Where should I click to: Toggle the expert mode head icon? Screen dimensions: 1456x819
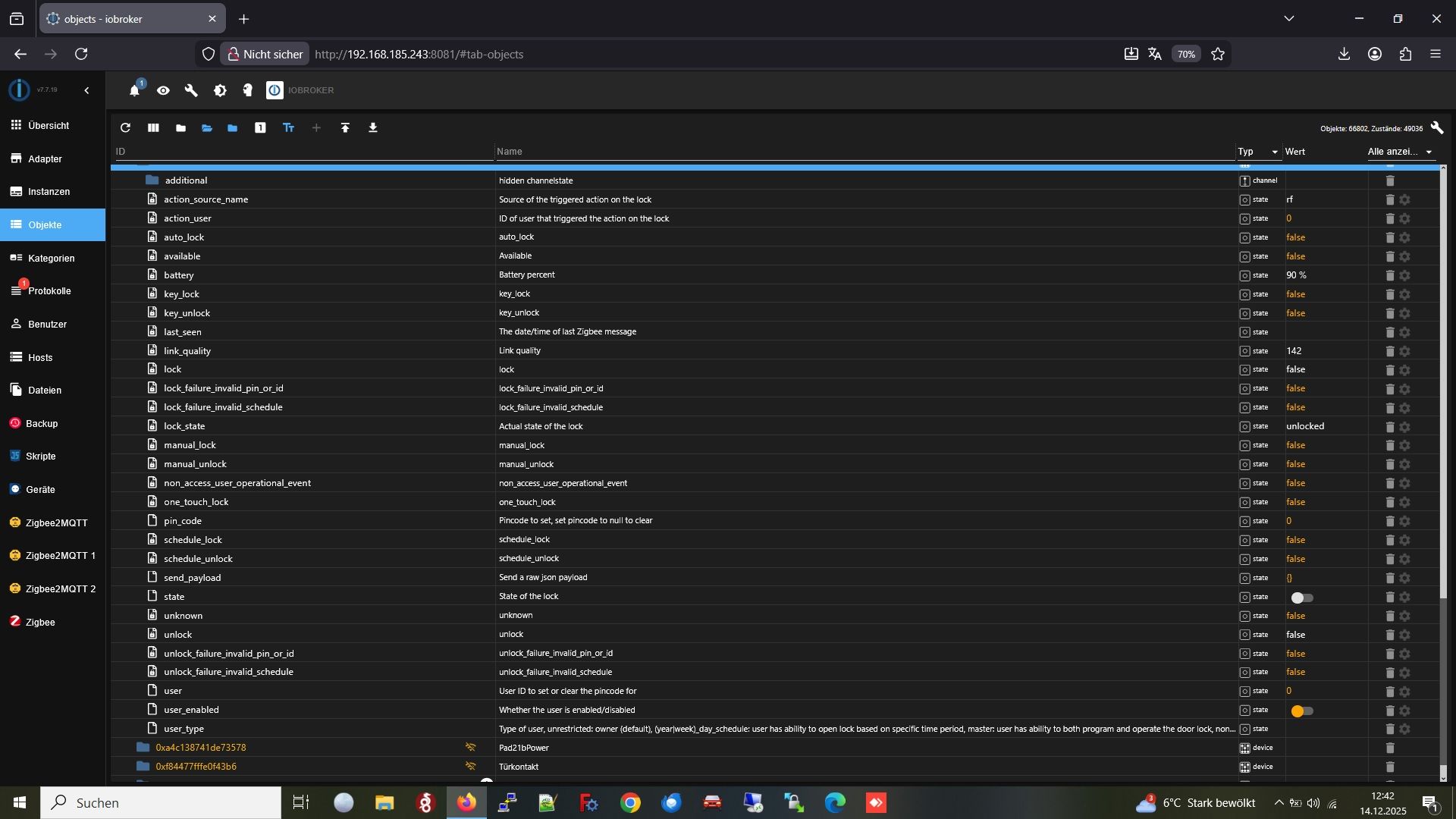pos(247,90)
